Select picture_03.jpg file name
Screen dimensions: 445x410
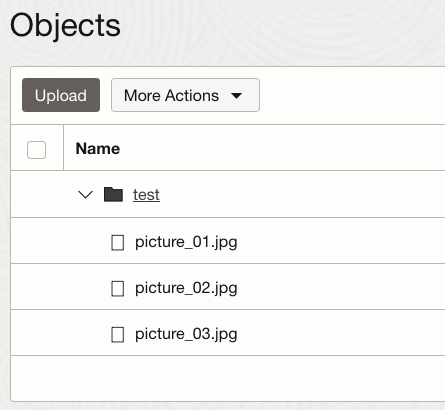[x=186, y=334]
